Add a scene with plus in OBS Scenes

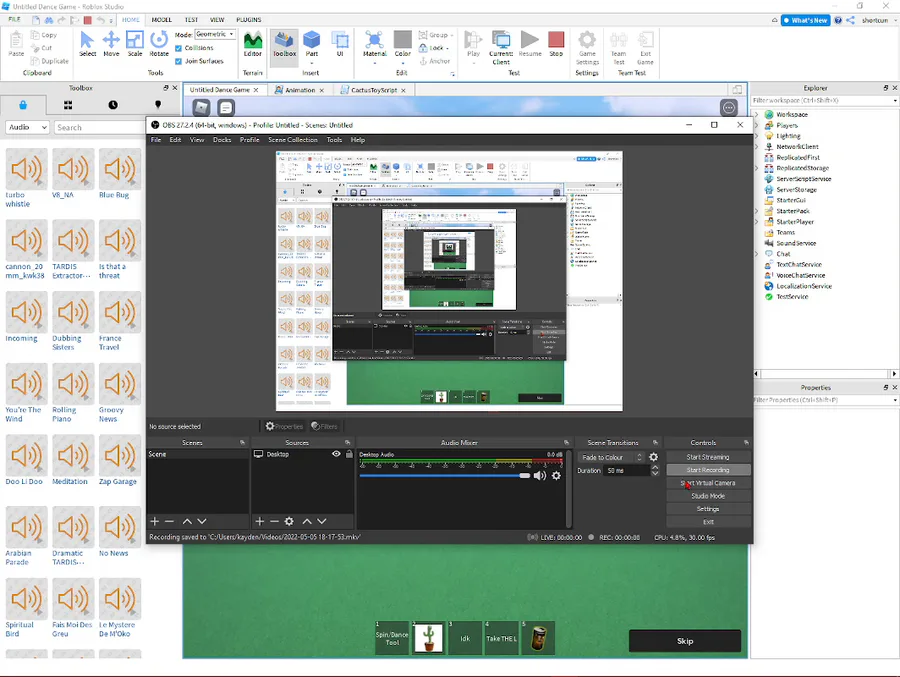coord(154,521)
